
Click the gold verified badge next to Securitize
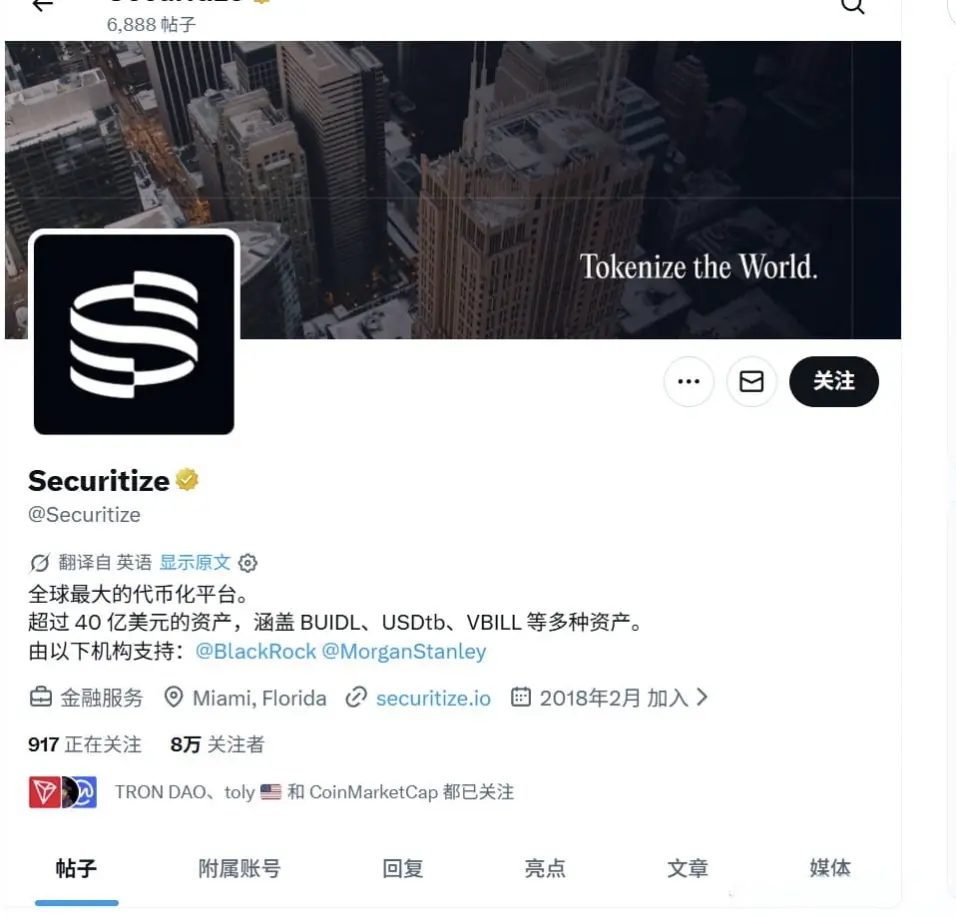pos(187,480)
